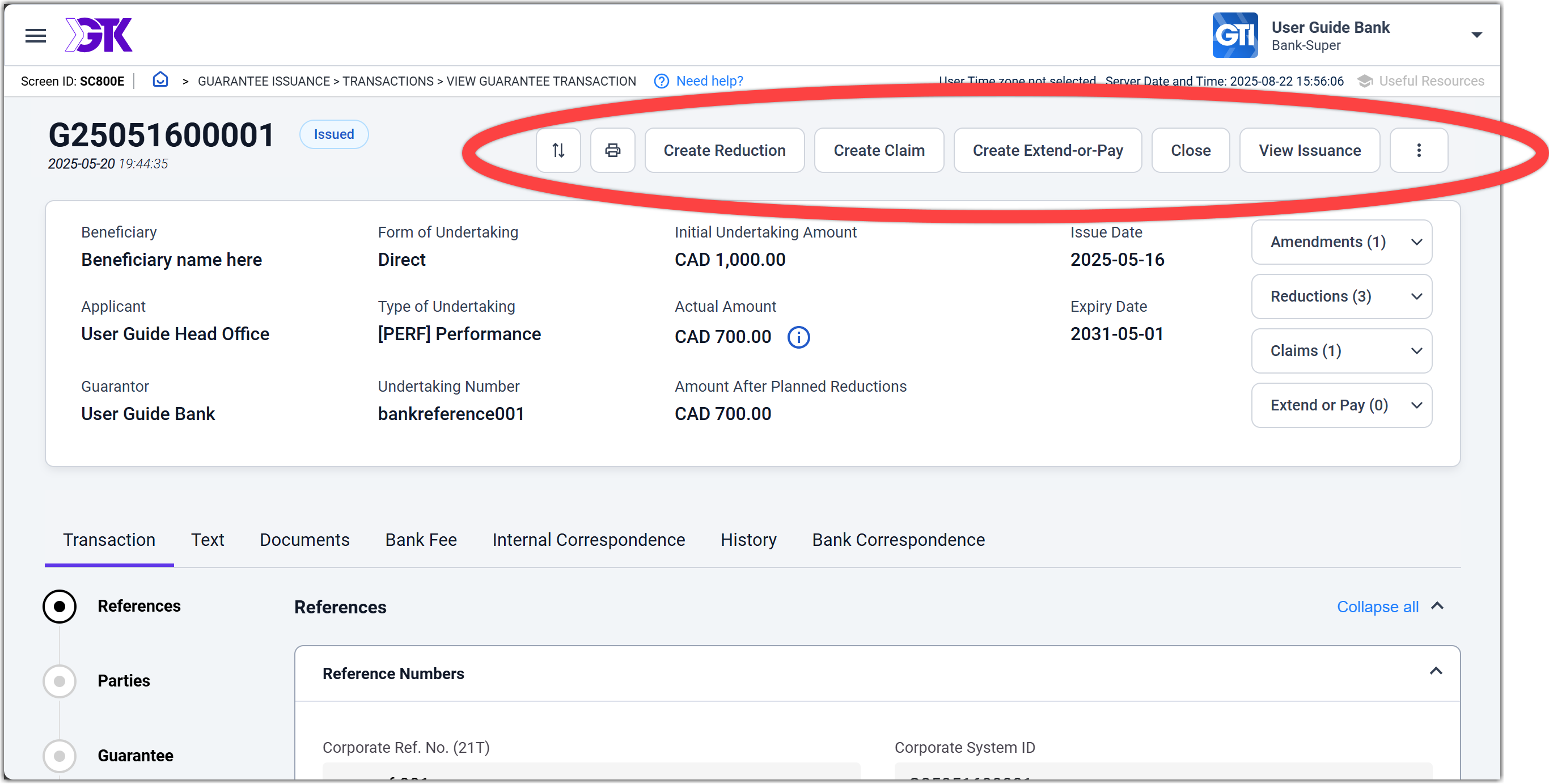Click the Actual Amount info icon
This screenshot has width=1549, height=784.
click(x=798, y=337)
